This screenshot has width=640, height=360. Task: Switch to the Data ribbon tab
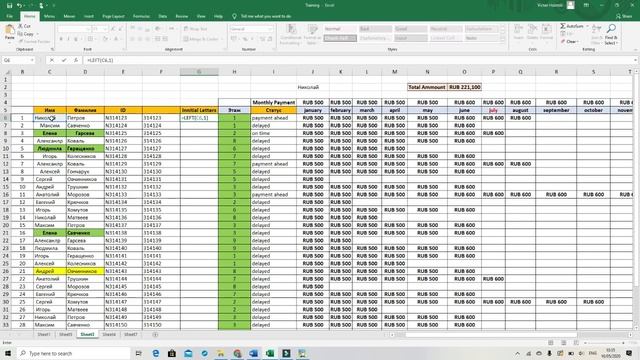coord(162,16)
